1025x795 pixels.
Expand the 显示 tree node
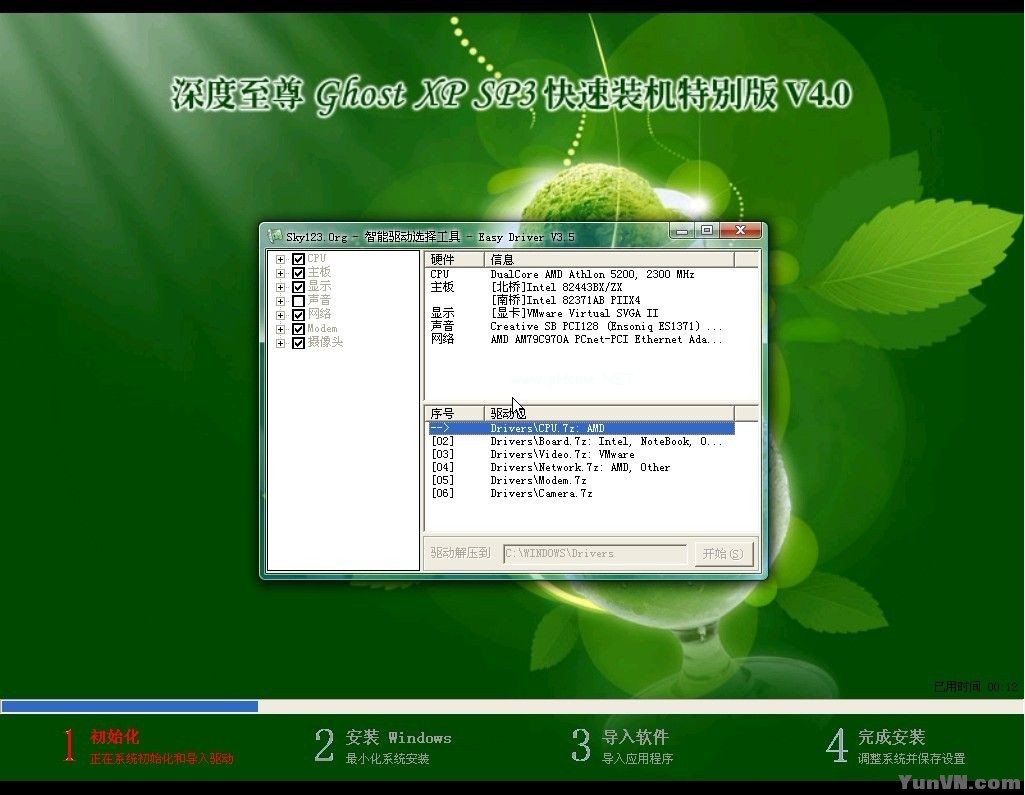tap(280, 287)
